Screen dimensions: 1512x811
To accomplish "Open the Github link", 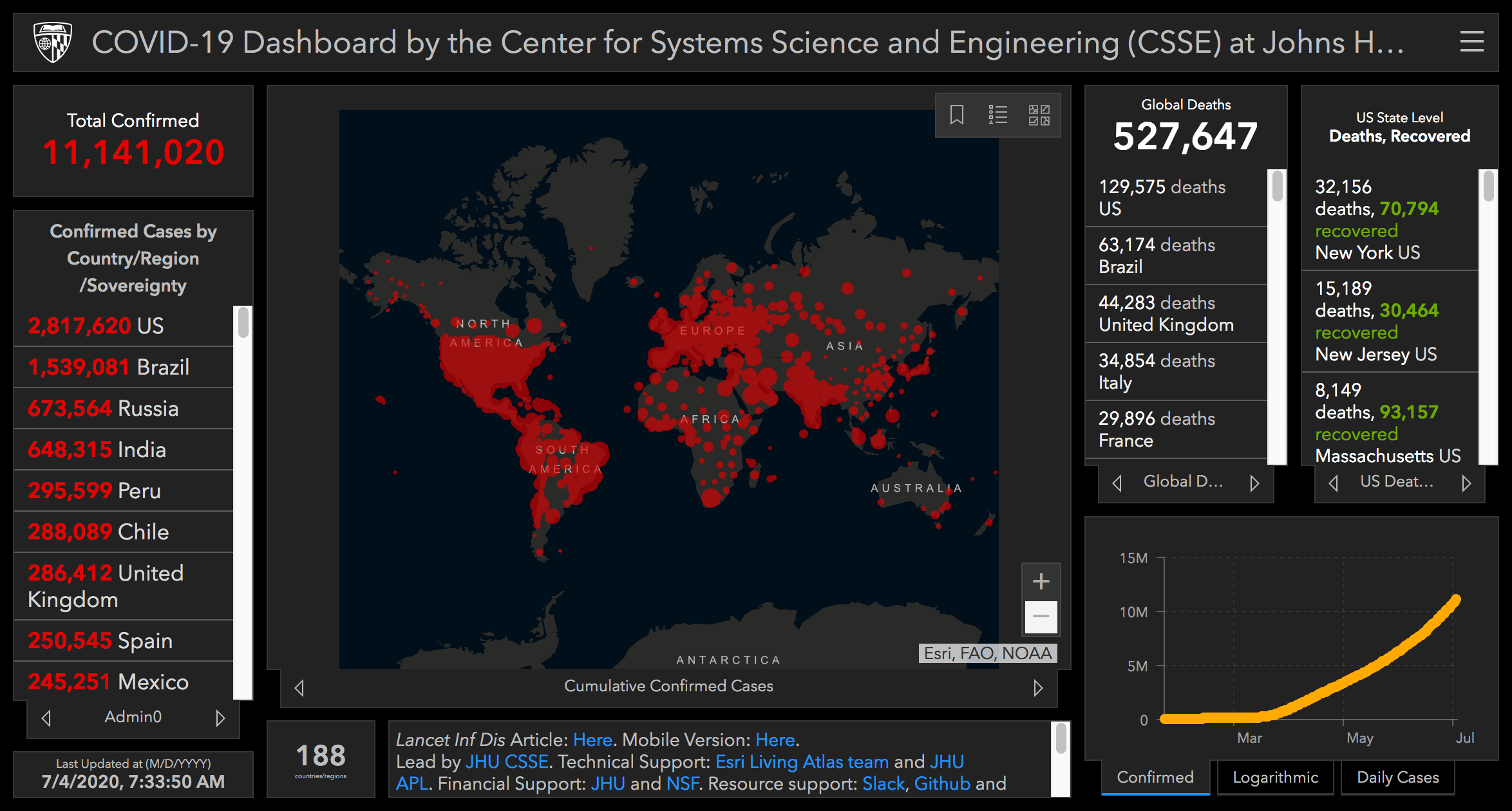I will pos(942,784).
